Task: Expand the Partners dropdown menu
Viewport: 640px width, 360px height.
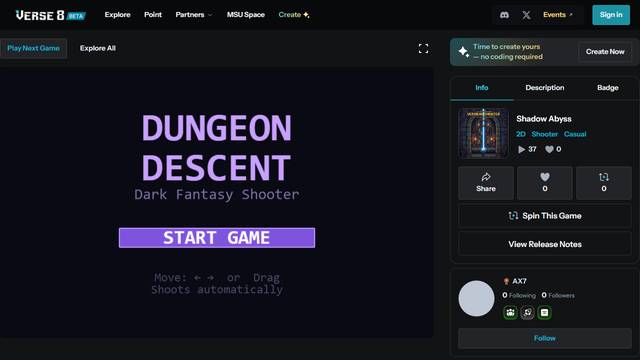Action: 194,15
